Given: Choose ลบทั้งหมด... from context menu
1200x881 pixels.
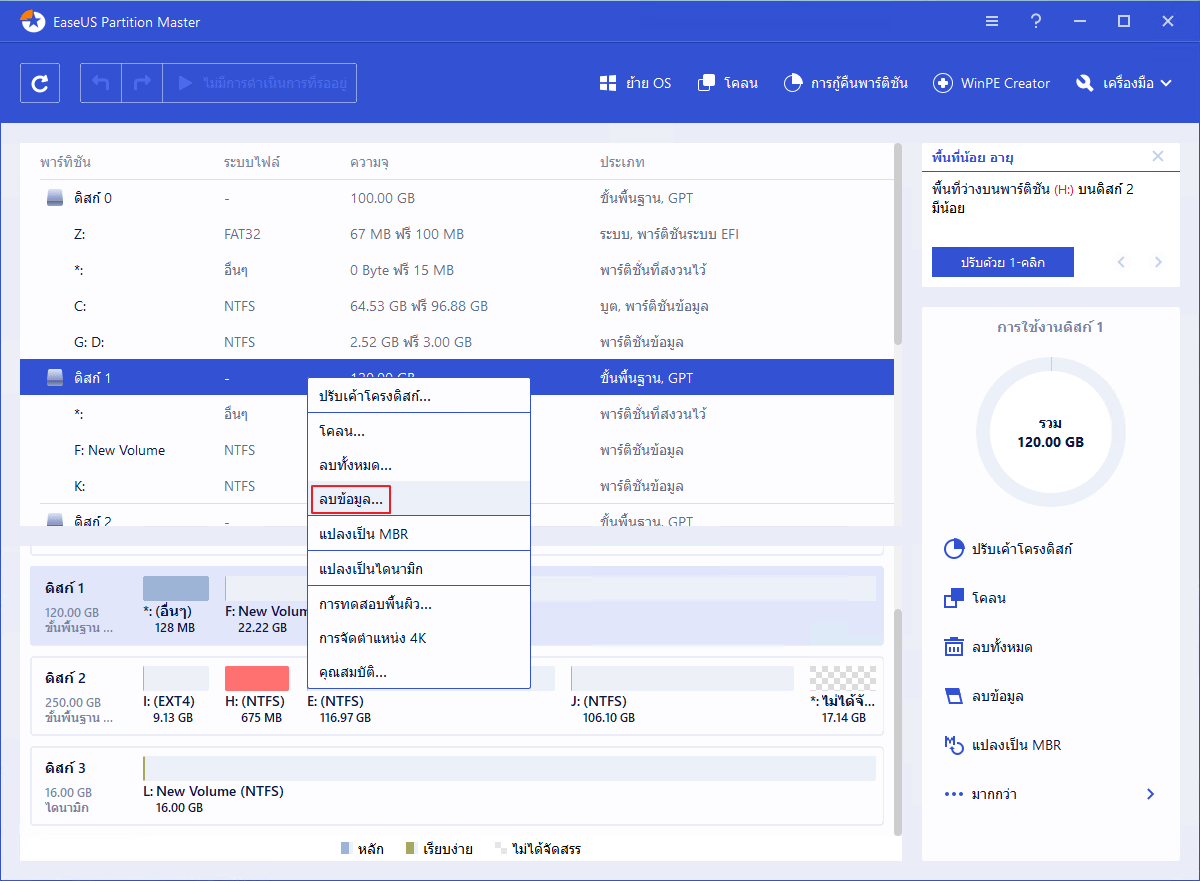Looking at the screenshot, I should 418,466.
